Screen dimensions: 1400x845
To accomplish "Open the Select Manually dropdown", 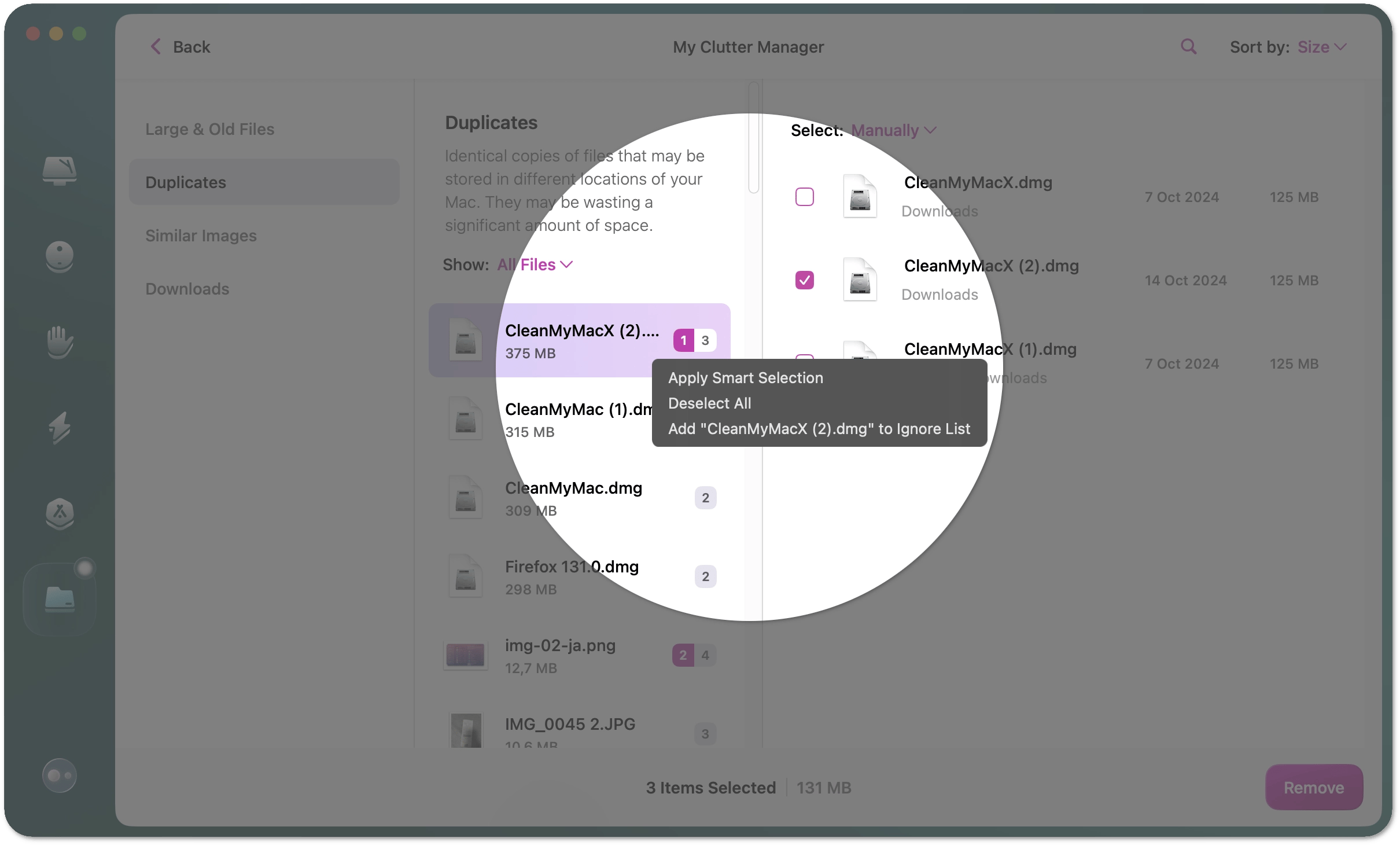I will tap(893, 130).
